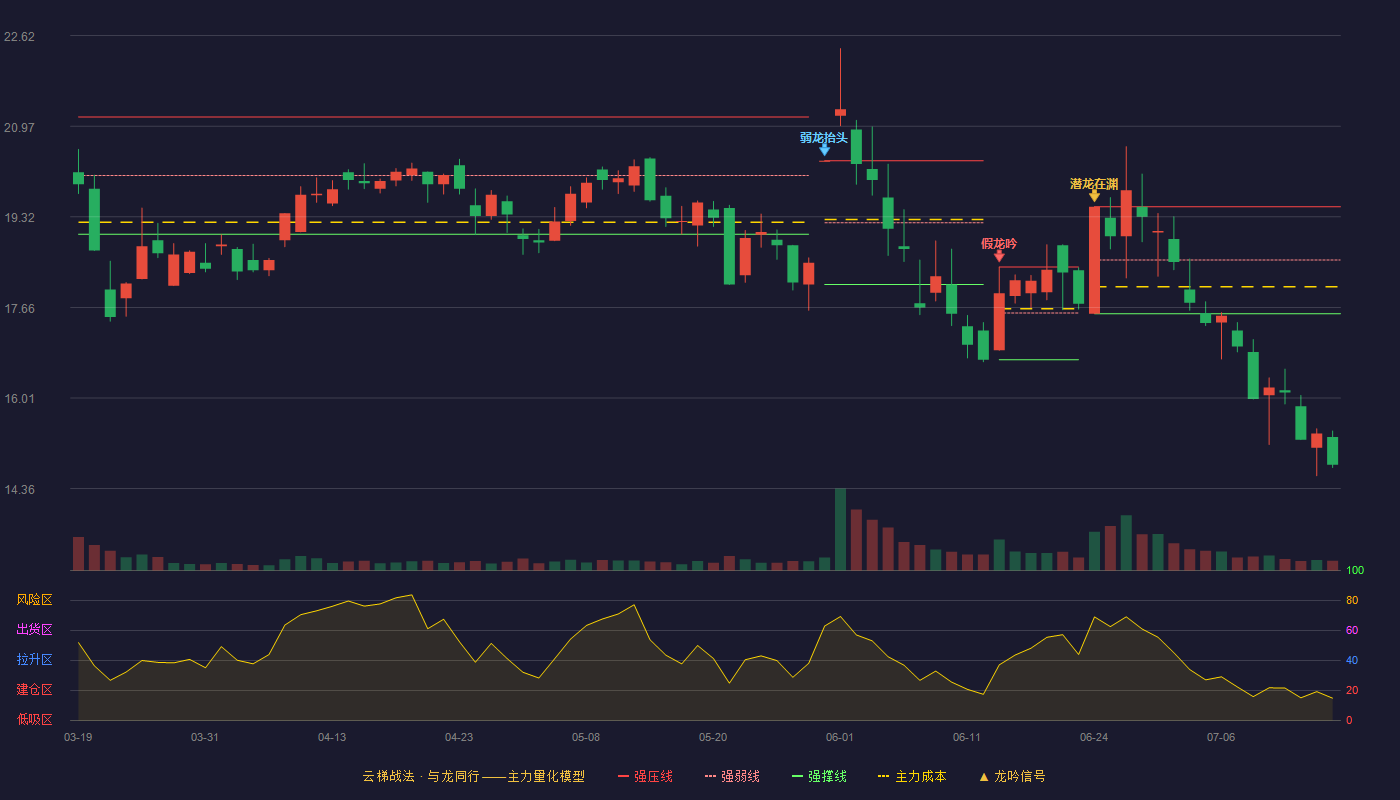Toggle the 强撑线 legend entry
Image resolution: width=1400 pixels, height=800 pixels.
[819, 776]
